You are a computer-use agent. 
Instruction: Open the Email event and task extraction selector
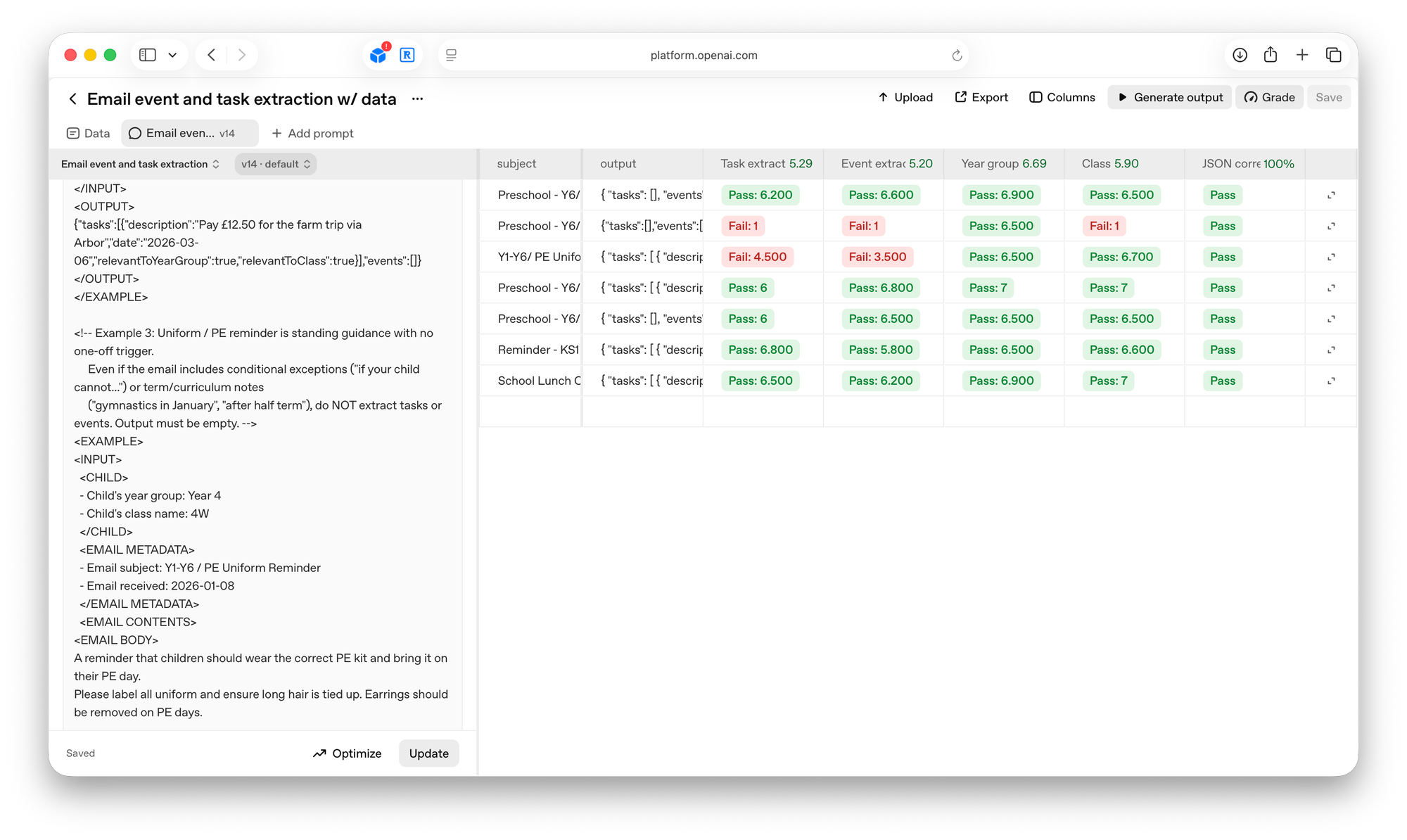tap(140, 164)
